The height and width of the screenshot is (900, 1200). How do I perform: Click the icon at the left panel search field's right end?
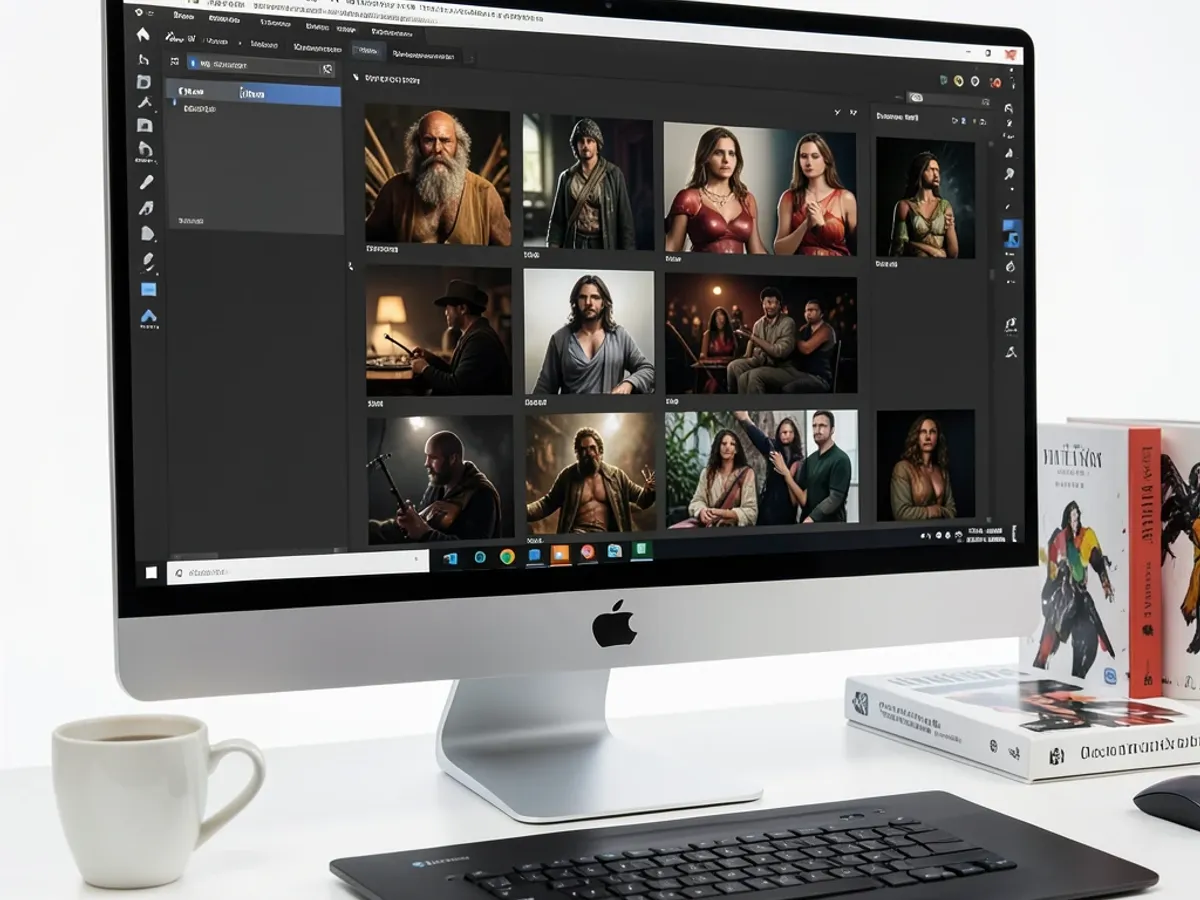[326, 69]
